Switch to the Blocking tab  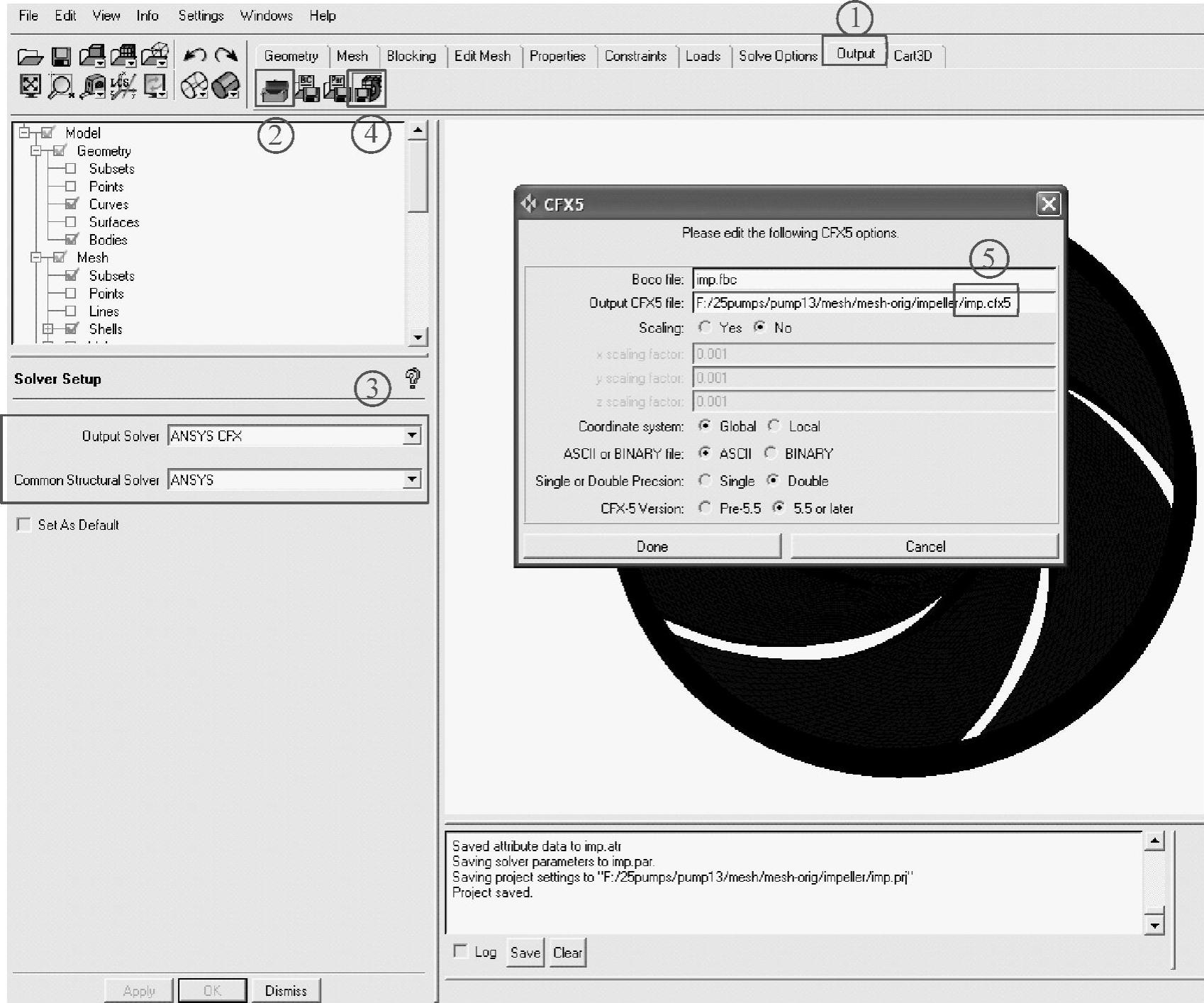tap(411, 56)
